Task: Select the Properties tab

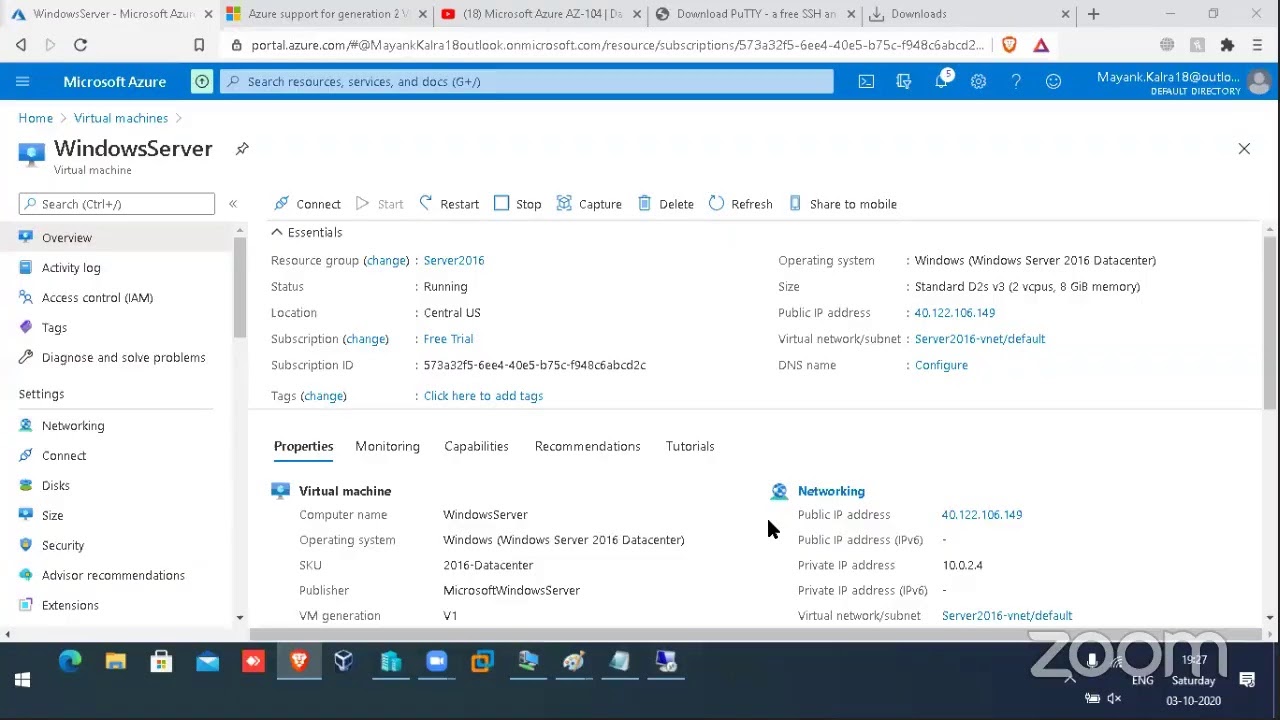Action: point(303,446)
